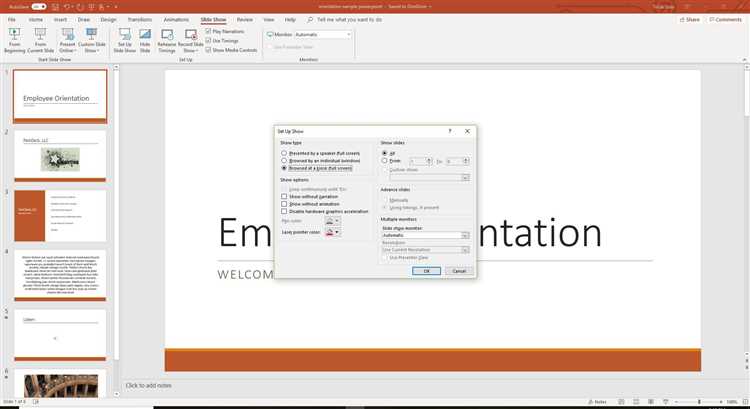Click the Custom Slide Show icon
Viewport: 750px width, 409px height.
(x=92, y=35)
